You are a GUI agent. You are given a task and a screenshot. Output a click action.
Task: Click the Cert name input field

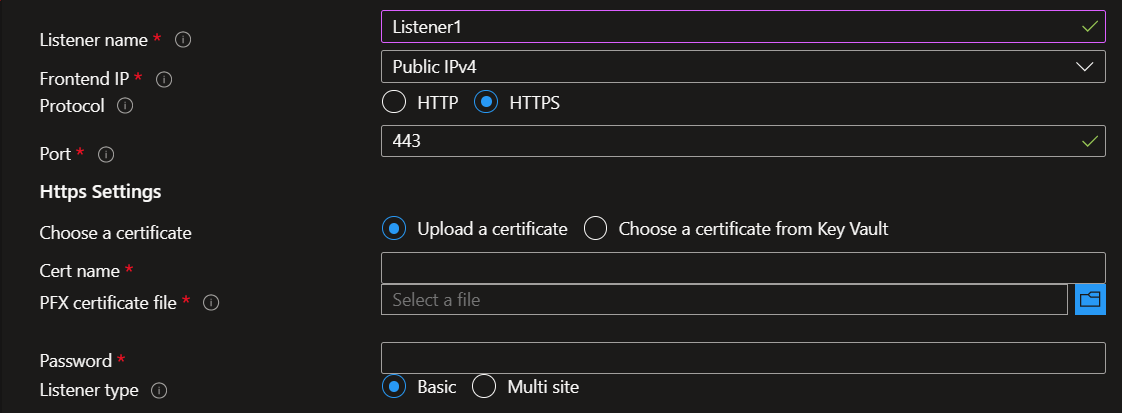743,268
